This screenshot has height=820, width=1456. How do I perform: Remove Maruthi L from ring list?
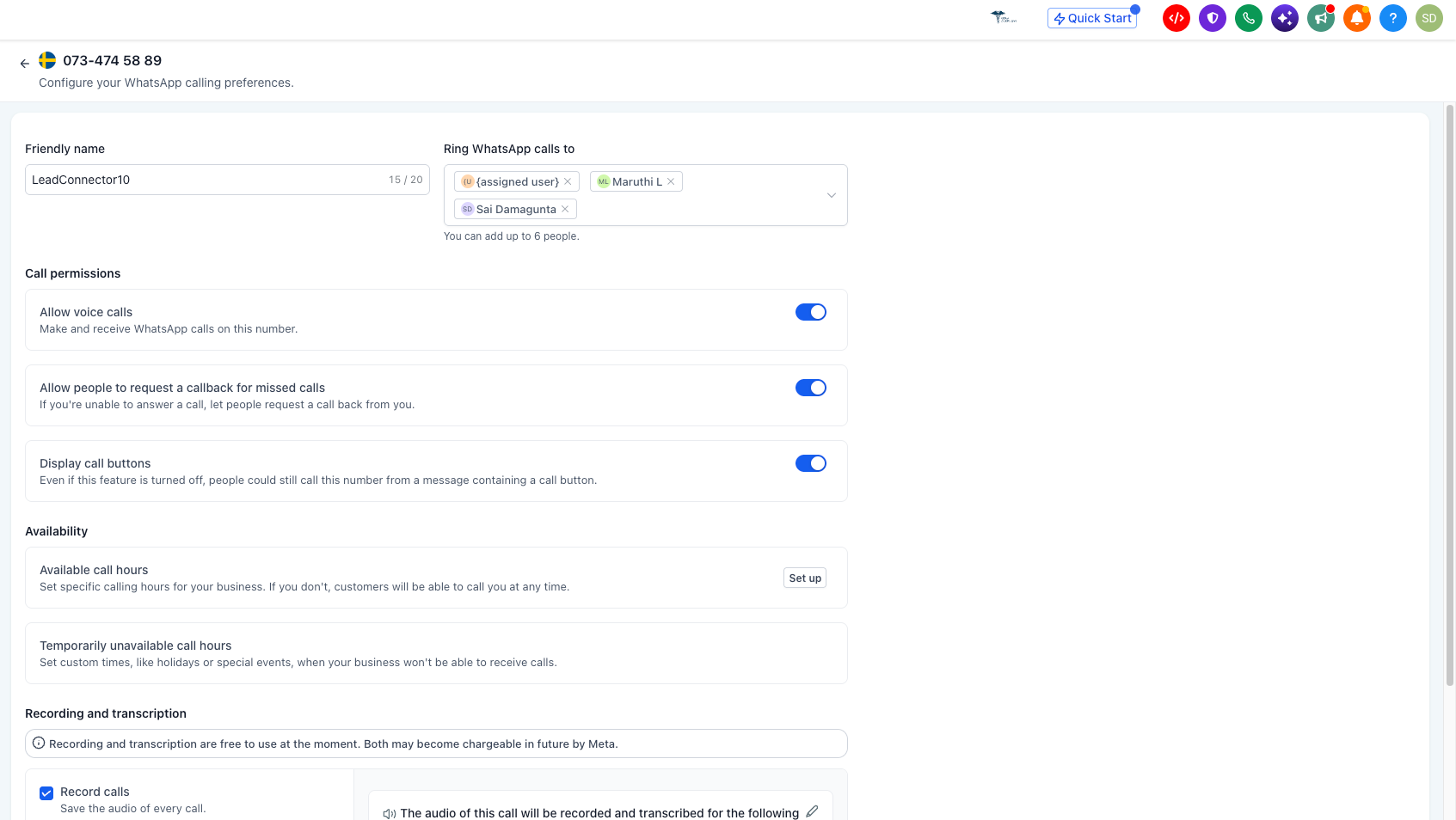pyautogui.click(x=671, y=181)
